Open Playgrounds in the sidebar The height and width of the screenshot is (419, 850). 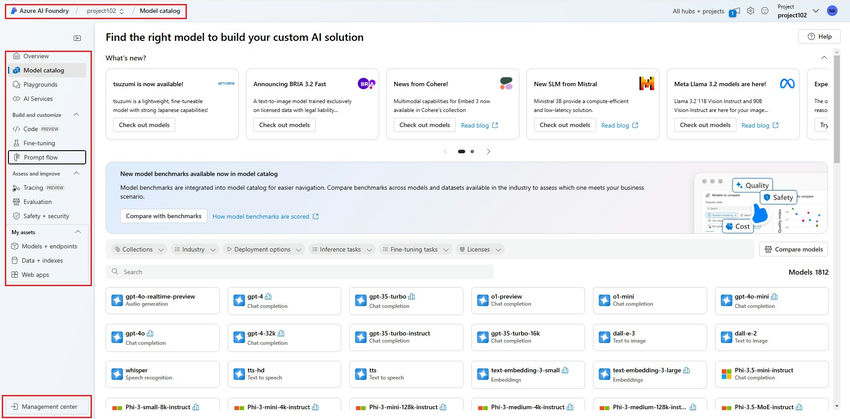click(40, 85)
